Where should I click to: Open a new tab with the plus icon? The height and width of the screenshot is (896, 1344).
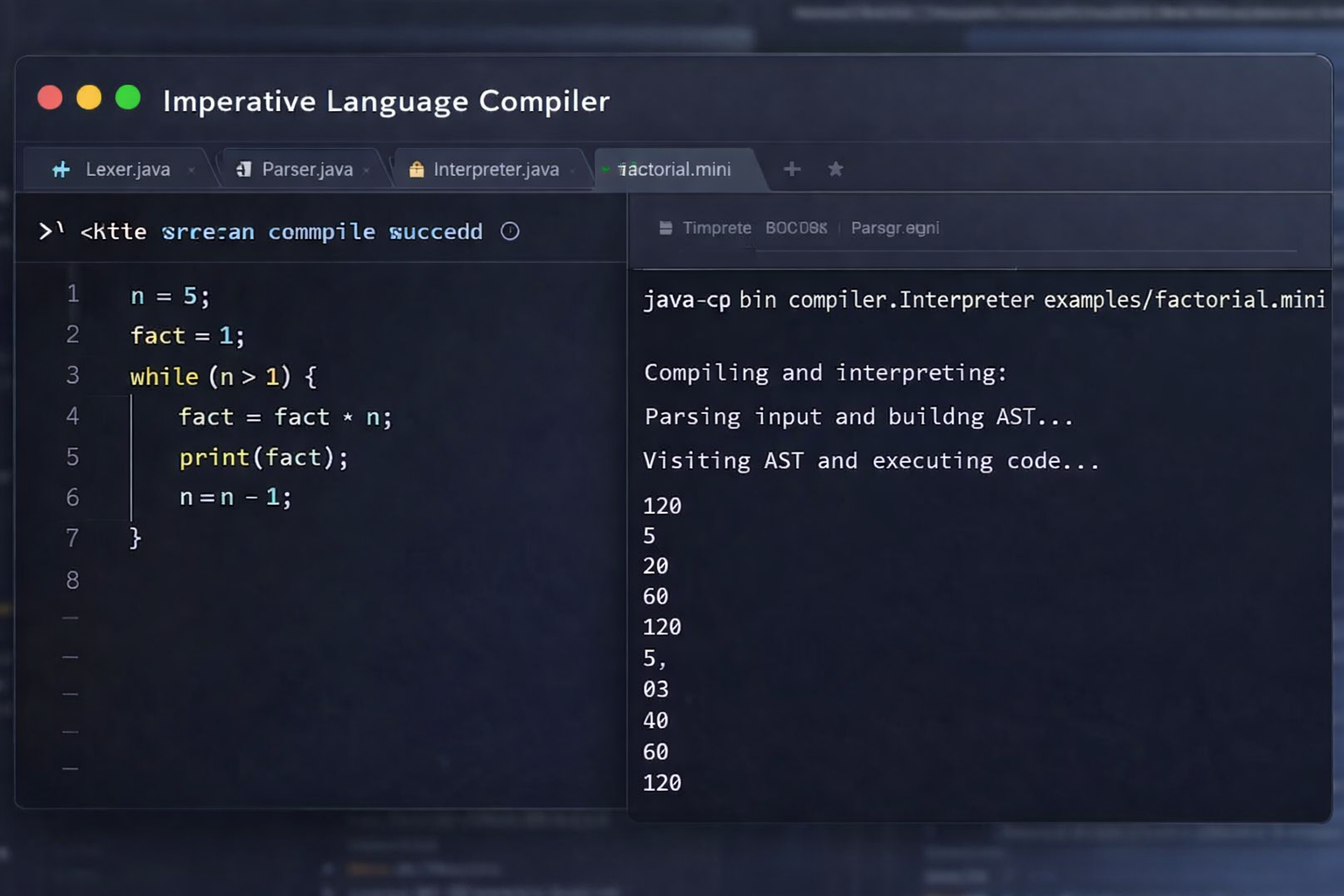point(792,169)
